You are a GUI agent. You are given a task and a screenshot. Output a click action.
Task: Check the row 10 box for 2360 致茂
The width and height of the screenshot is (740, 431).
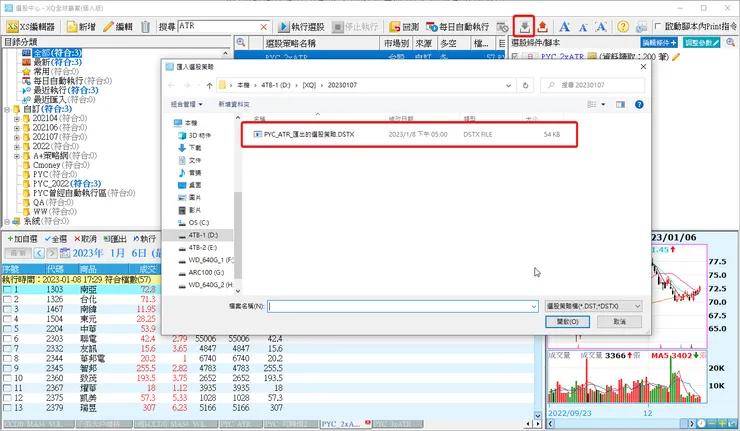(7, 378)
